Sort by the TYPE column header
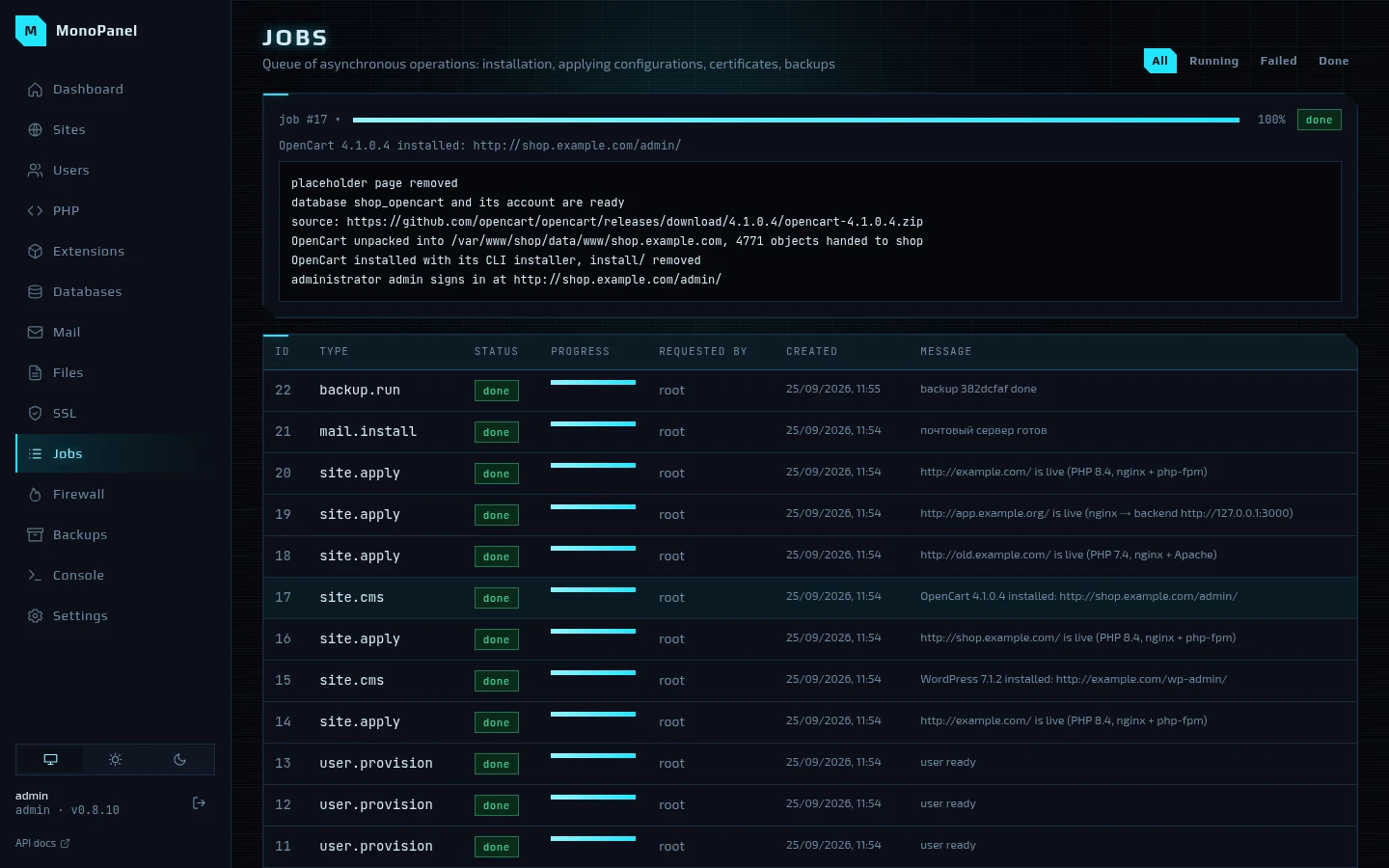 click(x=334, y=352)
